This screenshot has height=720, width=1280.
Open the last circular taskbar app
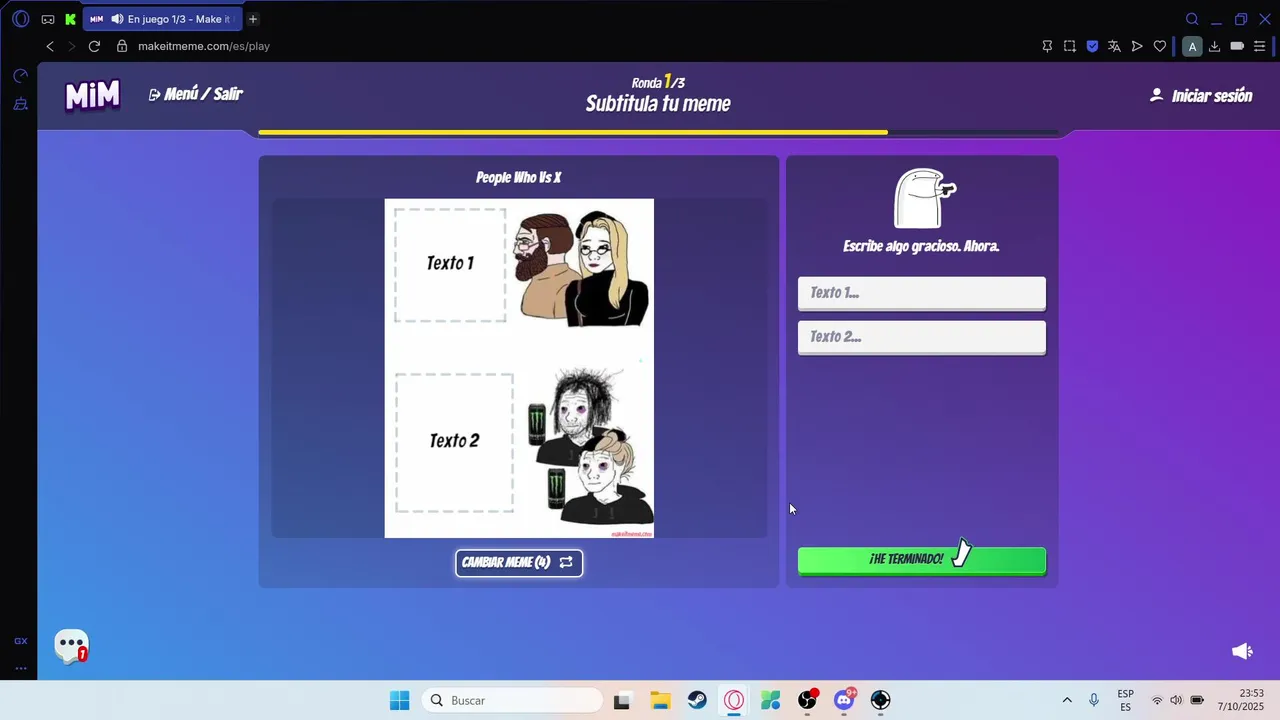[x=880, y=700]
